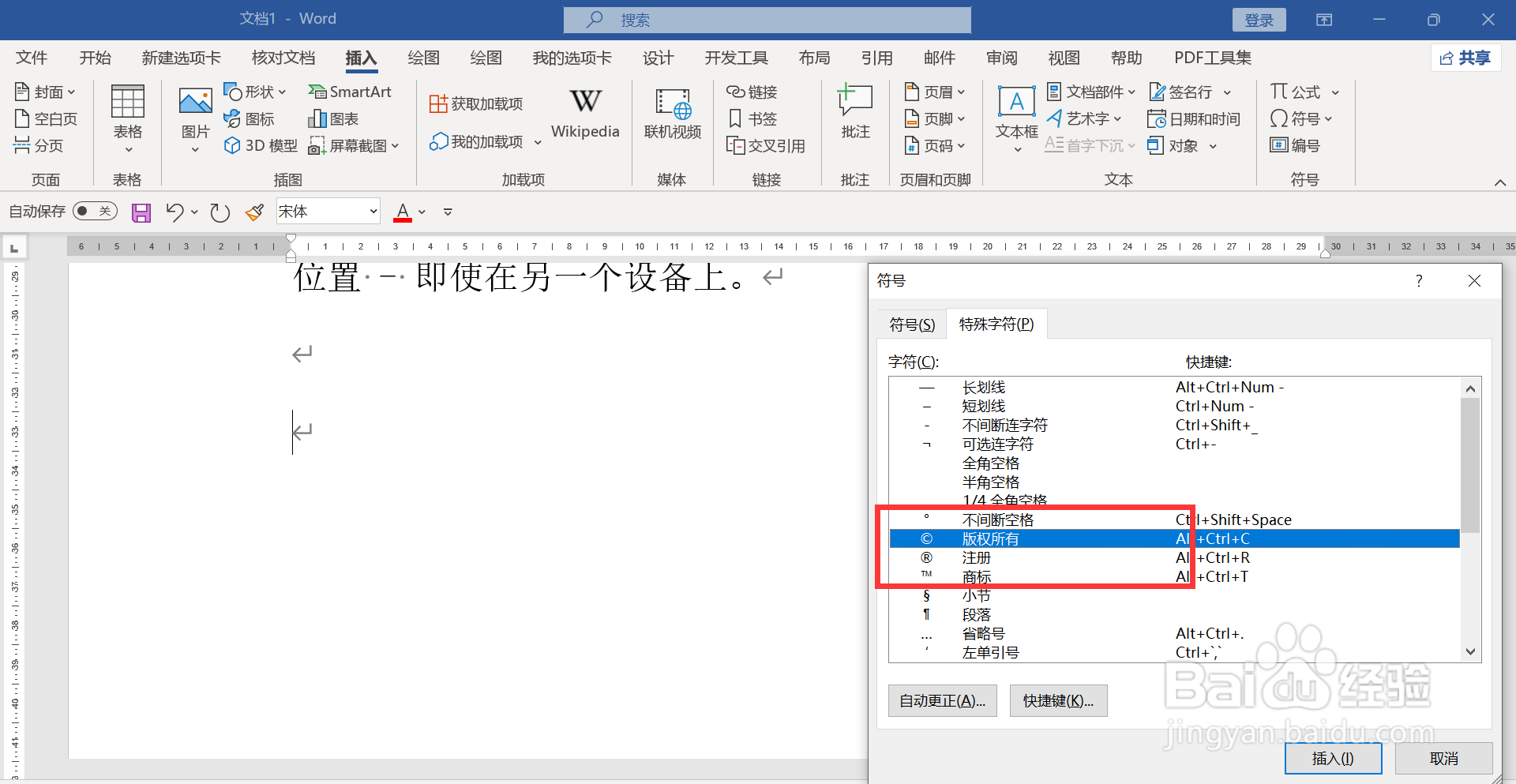1516x784 pixels.
Task: Select the 商标 trademark symbol row
Action: point(1174,576)
